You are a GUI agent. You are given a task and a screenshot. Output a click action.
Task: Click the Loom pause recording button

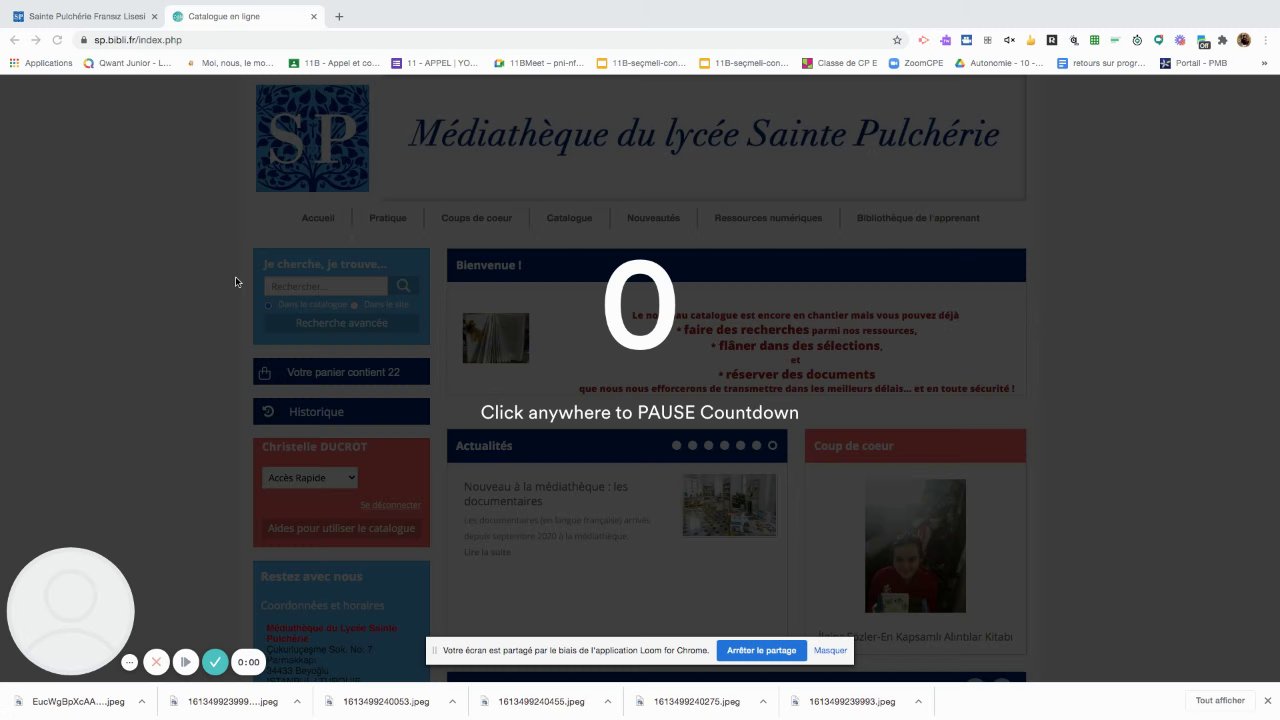click(x=185, y=662)
